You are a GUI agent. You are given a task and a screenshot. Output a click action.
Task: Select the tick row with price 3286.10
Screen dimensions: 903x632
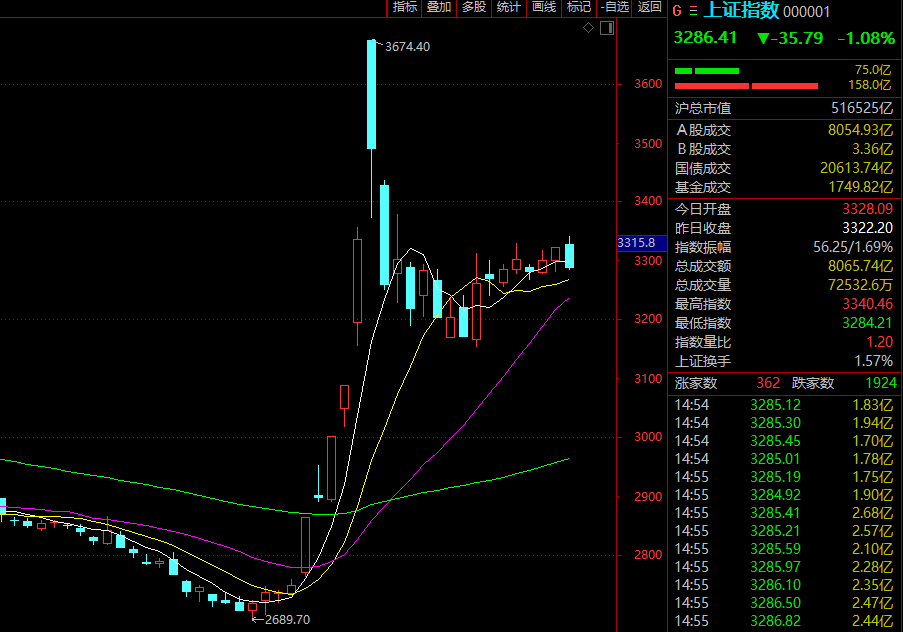(784, 585)
